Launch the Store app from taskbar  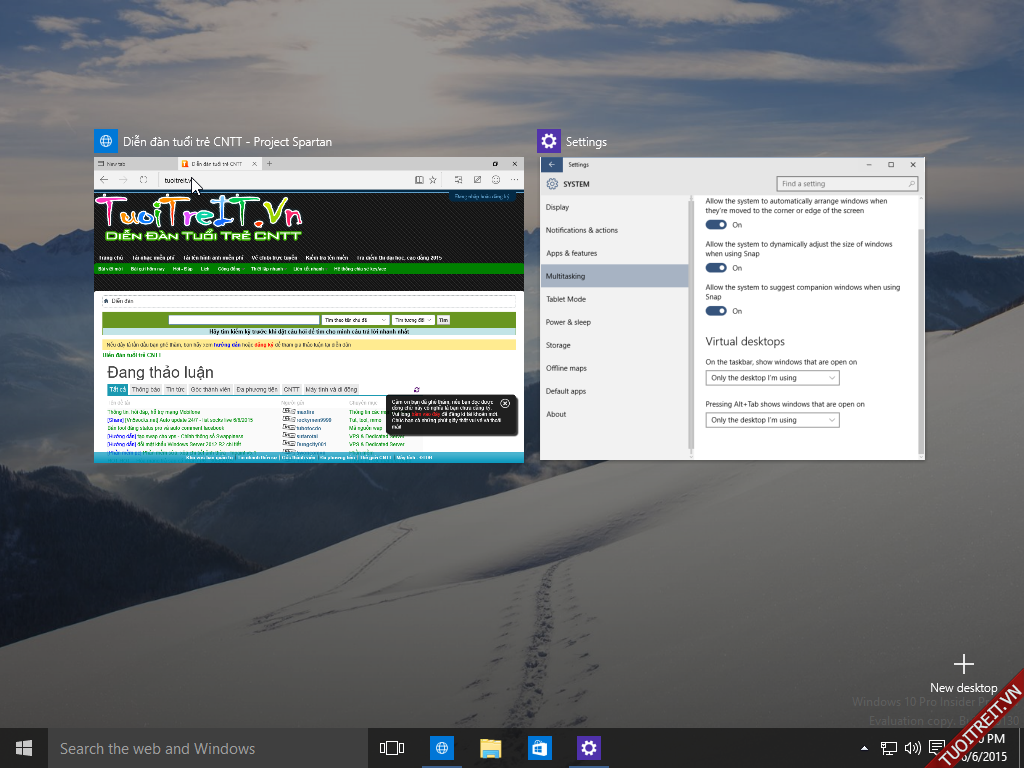pyautogui.click(x=539, y=748)
